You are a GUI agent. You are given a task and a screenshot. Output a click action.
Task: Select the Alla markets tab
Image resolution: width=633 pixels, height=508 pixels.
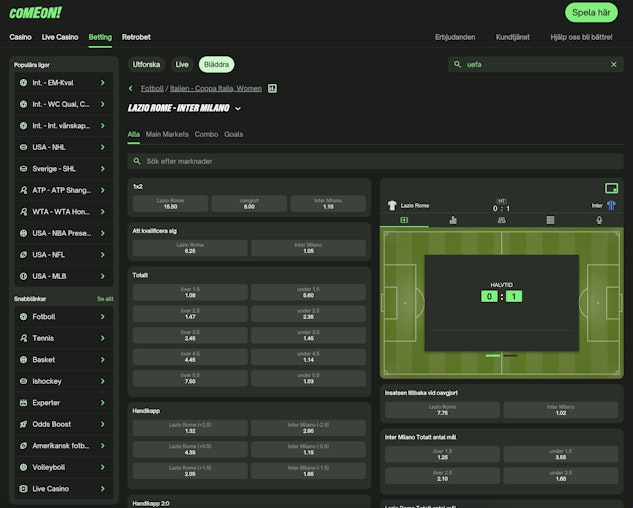click(134, 134)
